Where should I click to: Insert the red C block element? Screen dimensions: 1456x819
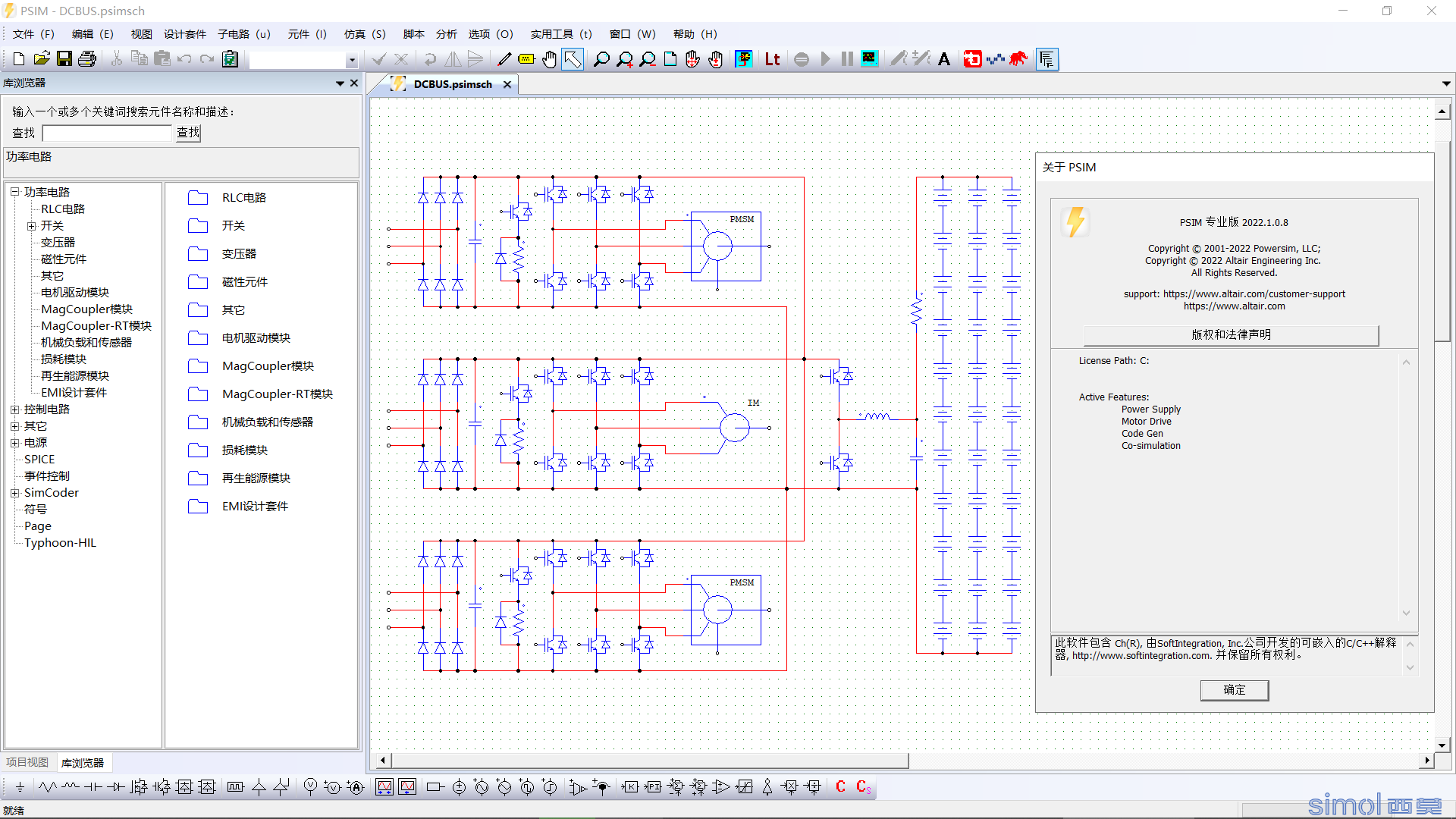(840, 787)
